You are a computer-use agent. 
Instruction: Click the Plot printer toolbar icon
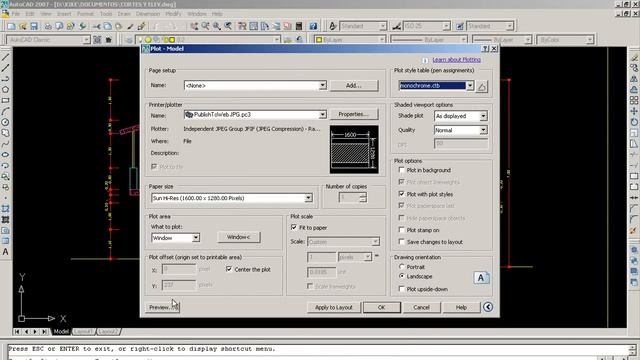click(x=48, y=26)
